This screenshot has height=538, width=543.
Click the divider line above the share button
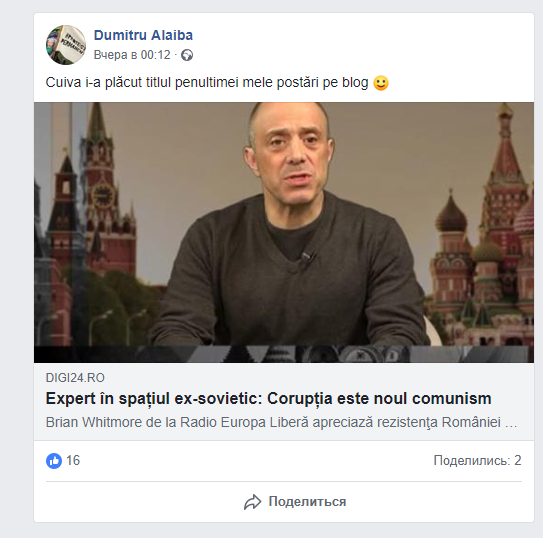click(x=284, y=481)
